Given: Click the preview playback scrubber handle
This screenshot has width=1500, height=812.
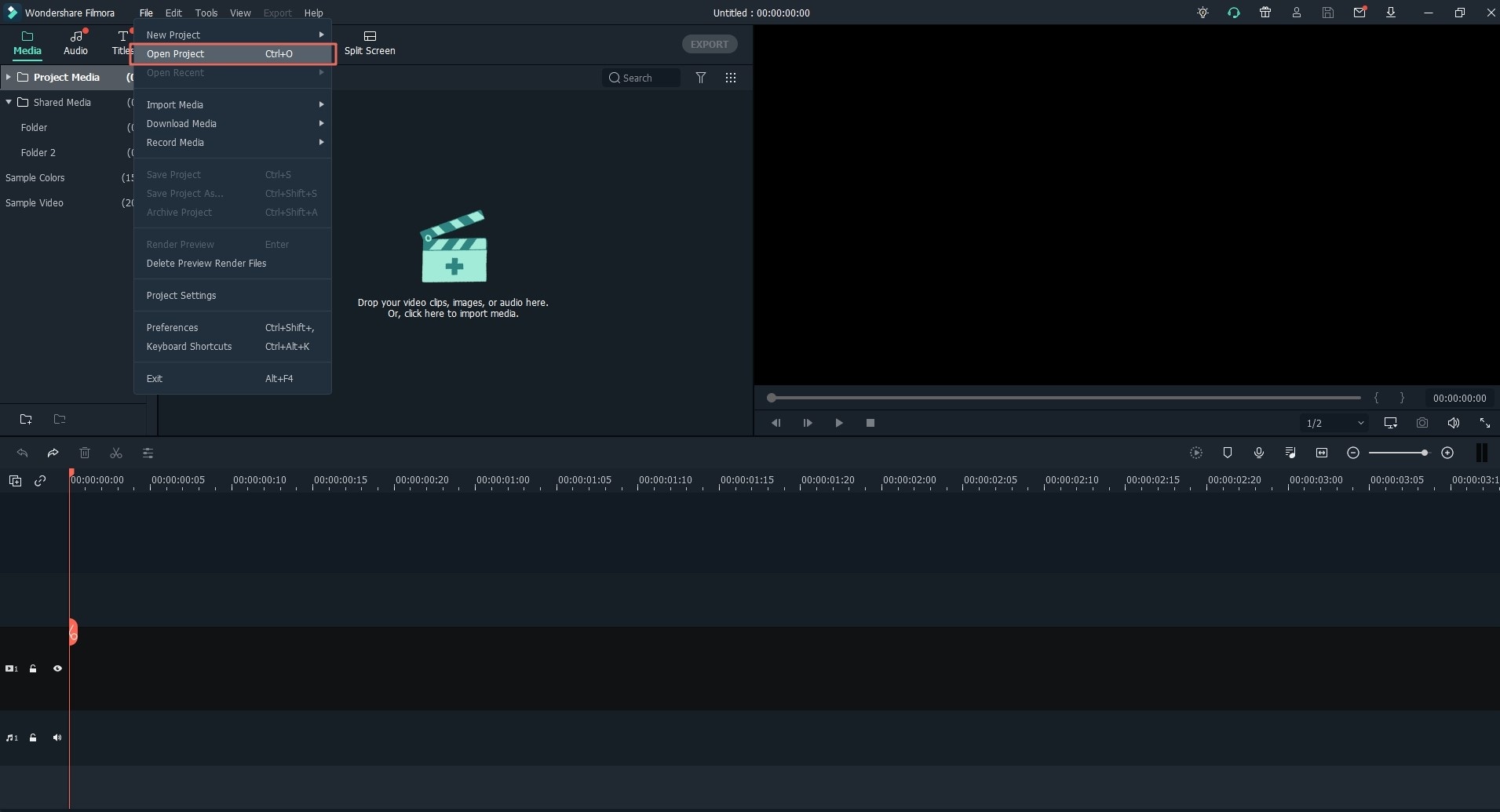Looking at the screenshot, I should [x=772, y=398].
